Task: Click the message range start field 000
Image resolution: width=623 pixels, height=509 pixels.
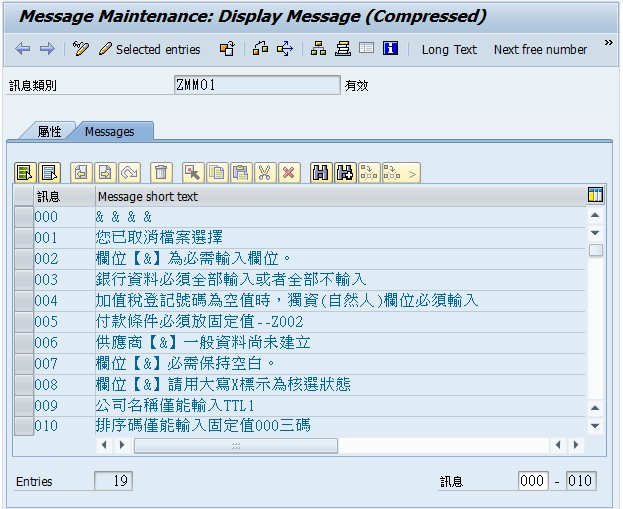Action: coord(533,481)
